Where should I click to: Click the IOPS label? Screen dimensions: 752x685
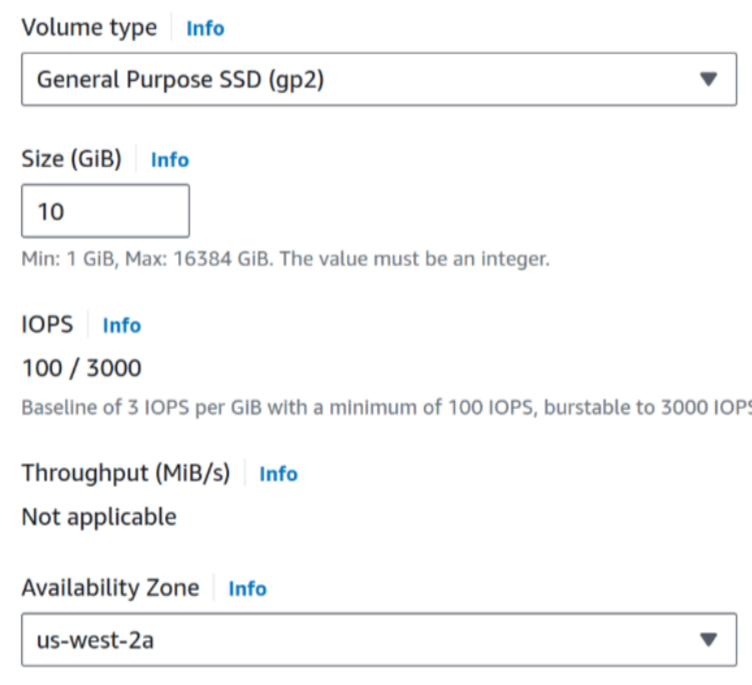coord(48,325)
